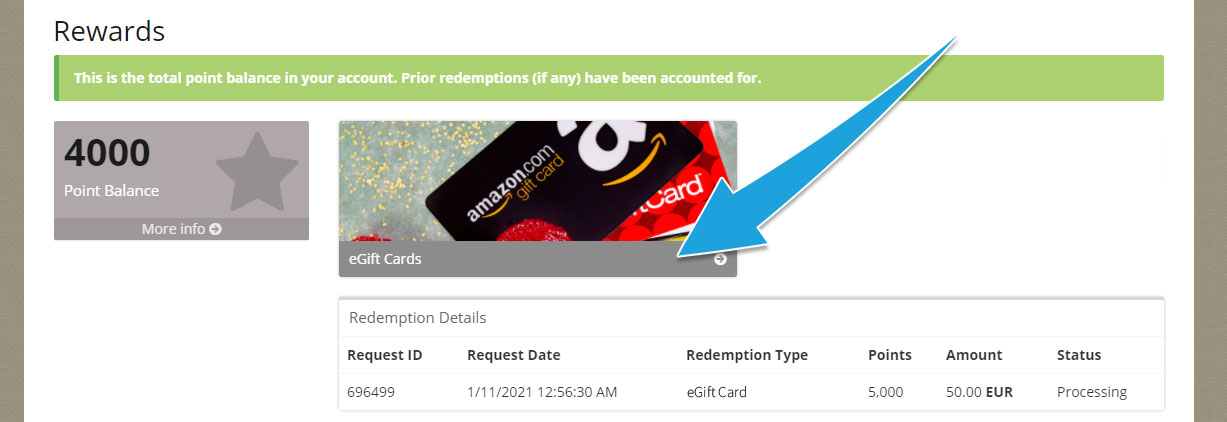Click the 50.00 EUR amount cell
The height and width of the screenshot is (422, 1227).
pyautogui.click(x=979, y=392)
